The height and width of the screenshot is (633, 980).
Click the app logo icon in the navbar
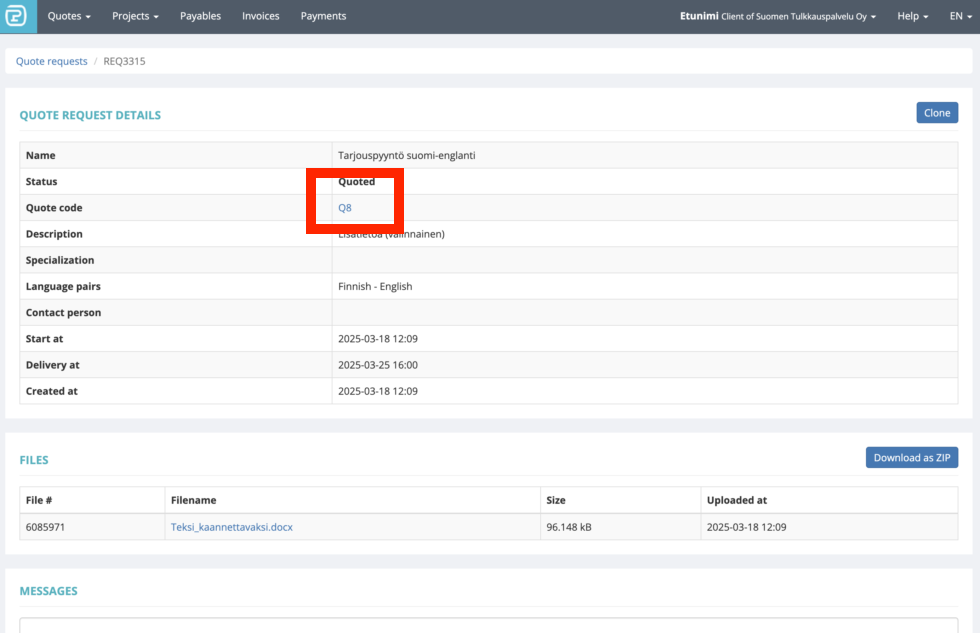16,16
